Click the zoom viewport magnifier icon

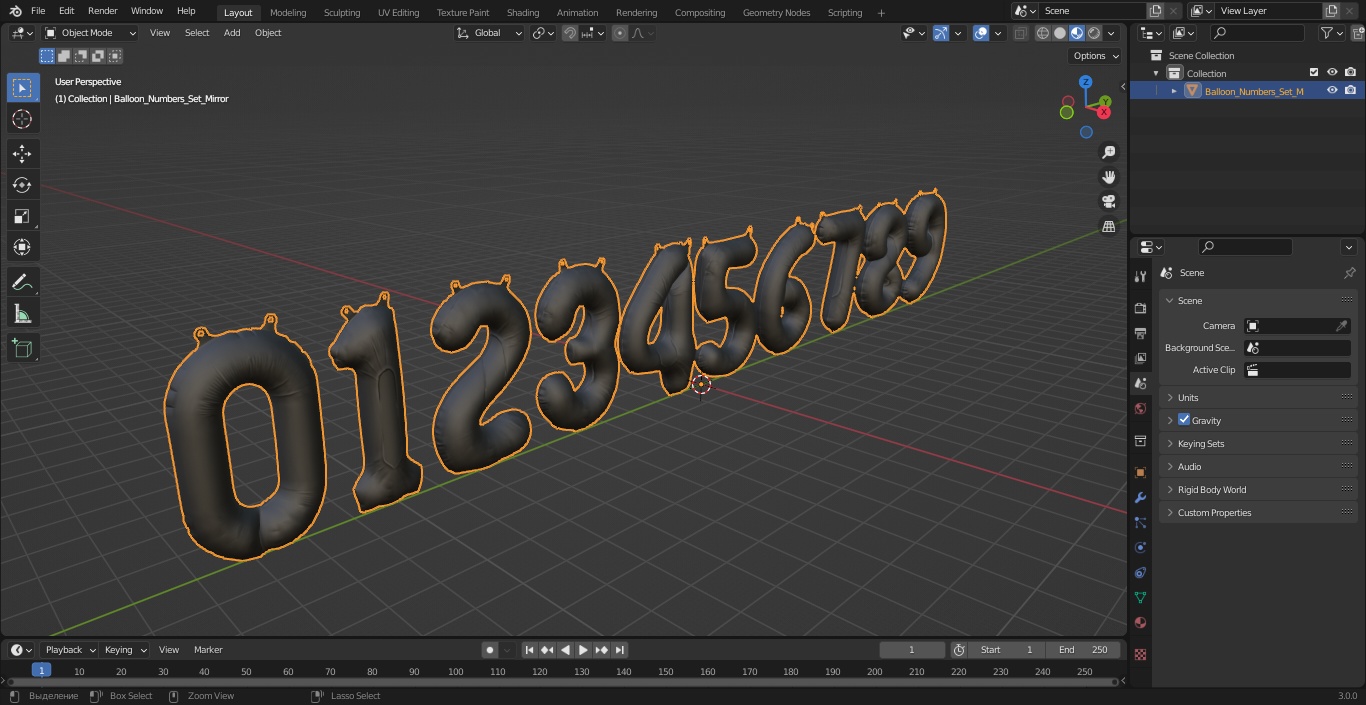coord(1109,152)
